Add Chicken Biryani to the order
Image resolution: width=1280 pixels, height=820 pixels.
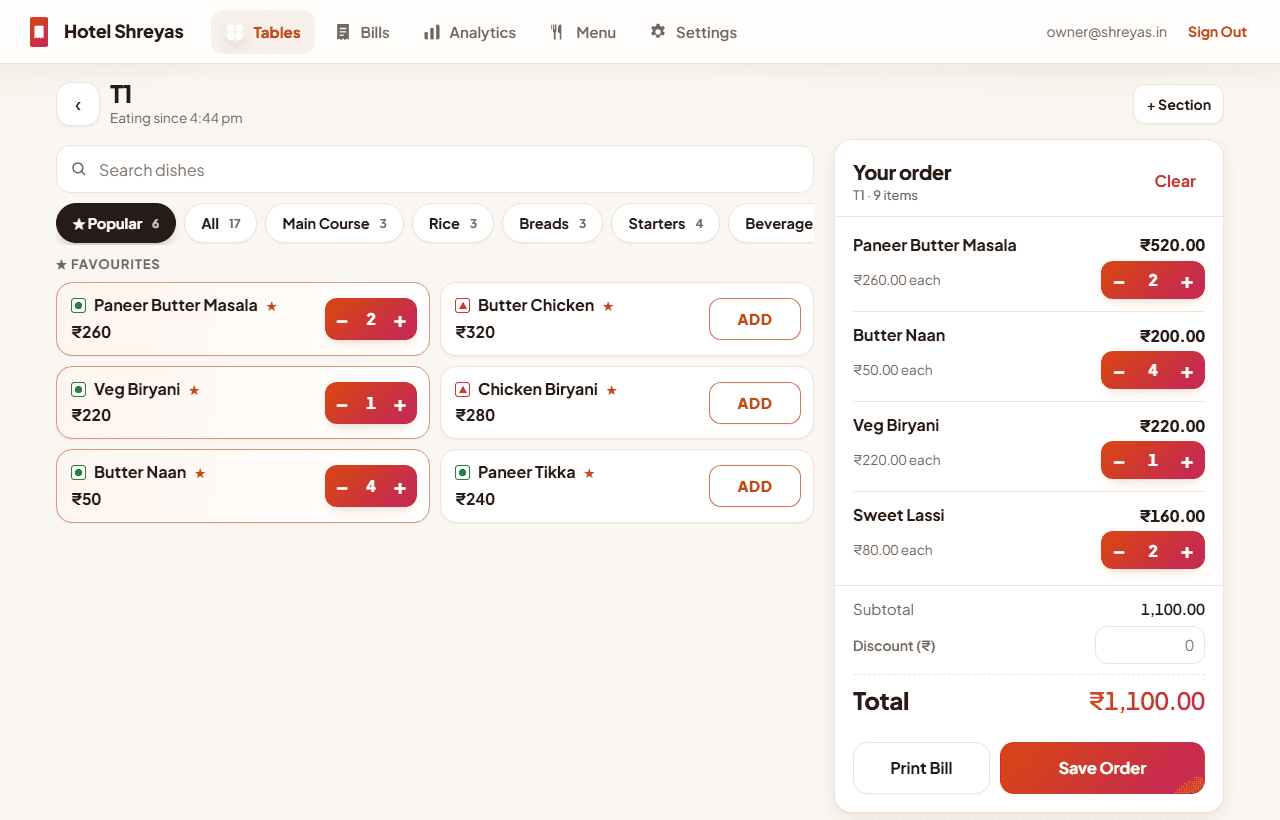[x=755, y=403]
